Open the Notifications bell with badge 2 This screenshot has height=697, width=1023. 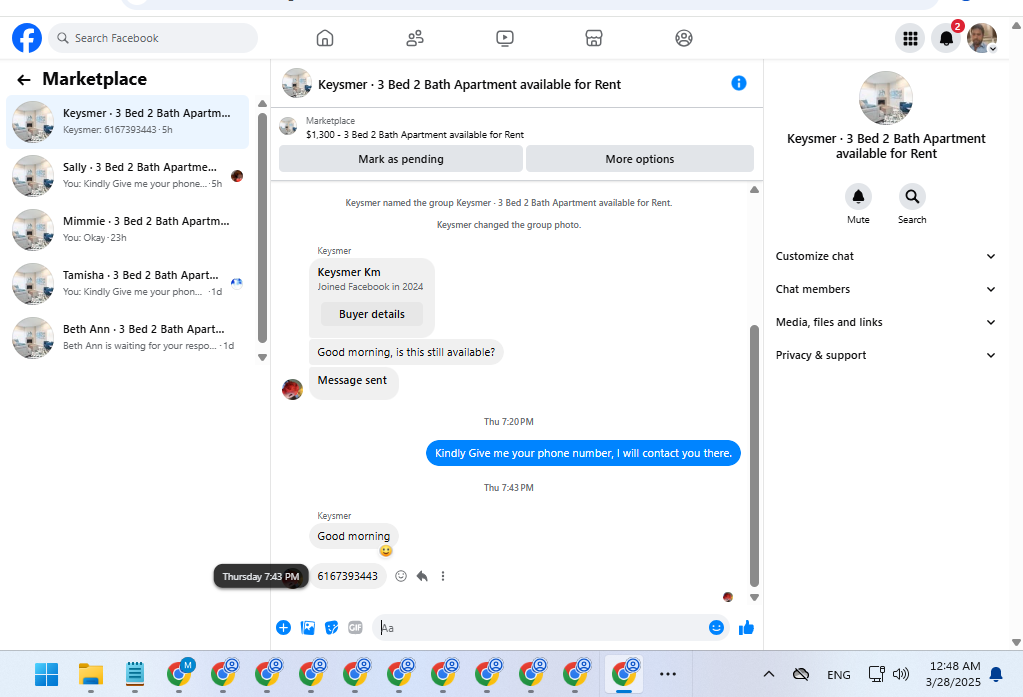click(x=946, y=39)
